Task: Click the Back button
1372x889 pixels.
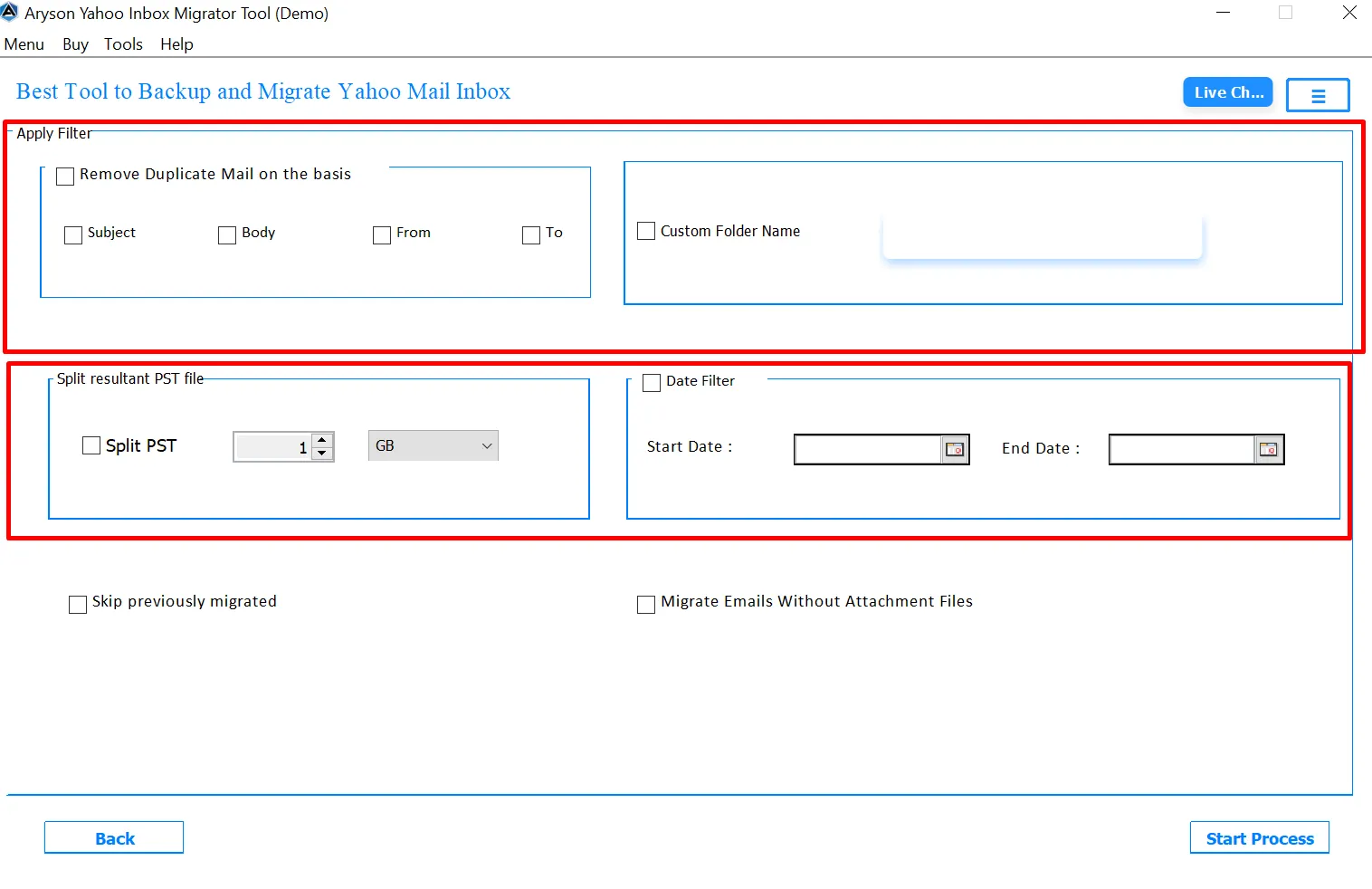Action: click(x=114, y=837)
